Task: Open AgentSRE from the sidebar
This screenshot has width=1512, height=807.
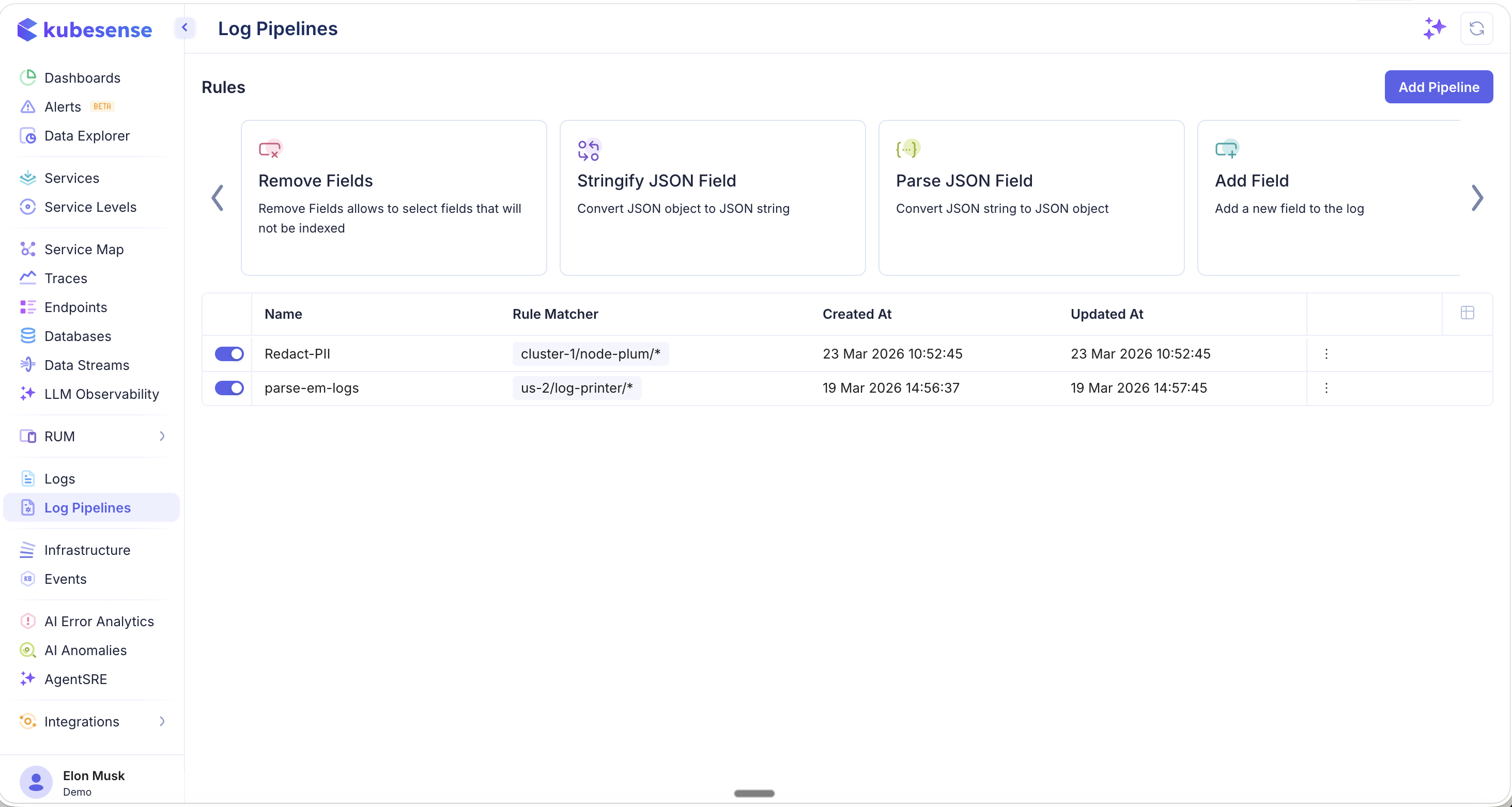Action: [x=75, y=679]
